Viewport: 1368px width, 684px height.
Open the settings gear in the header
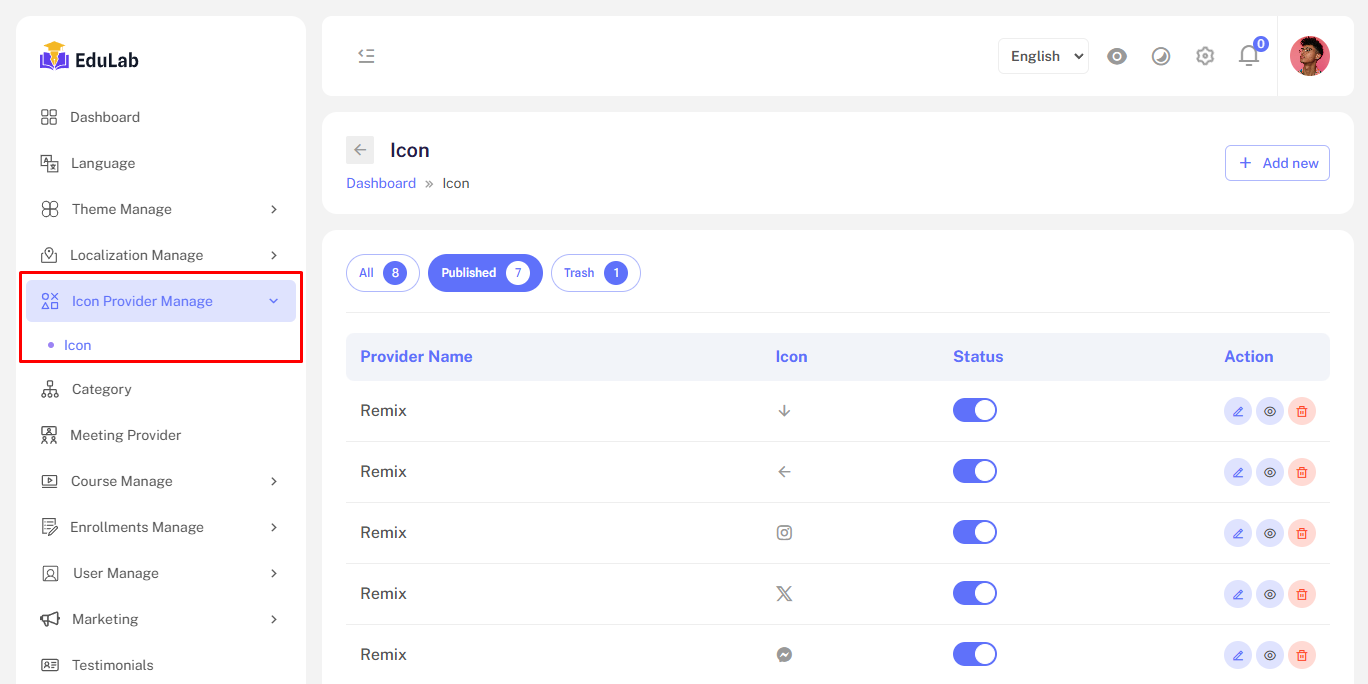pyautogui.click(x=1205, y=56)
